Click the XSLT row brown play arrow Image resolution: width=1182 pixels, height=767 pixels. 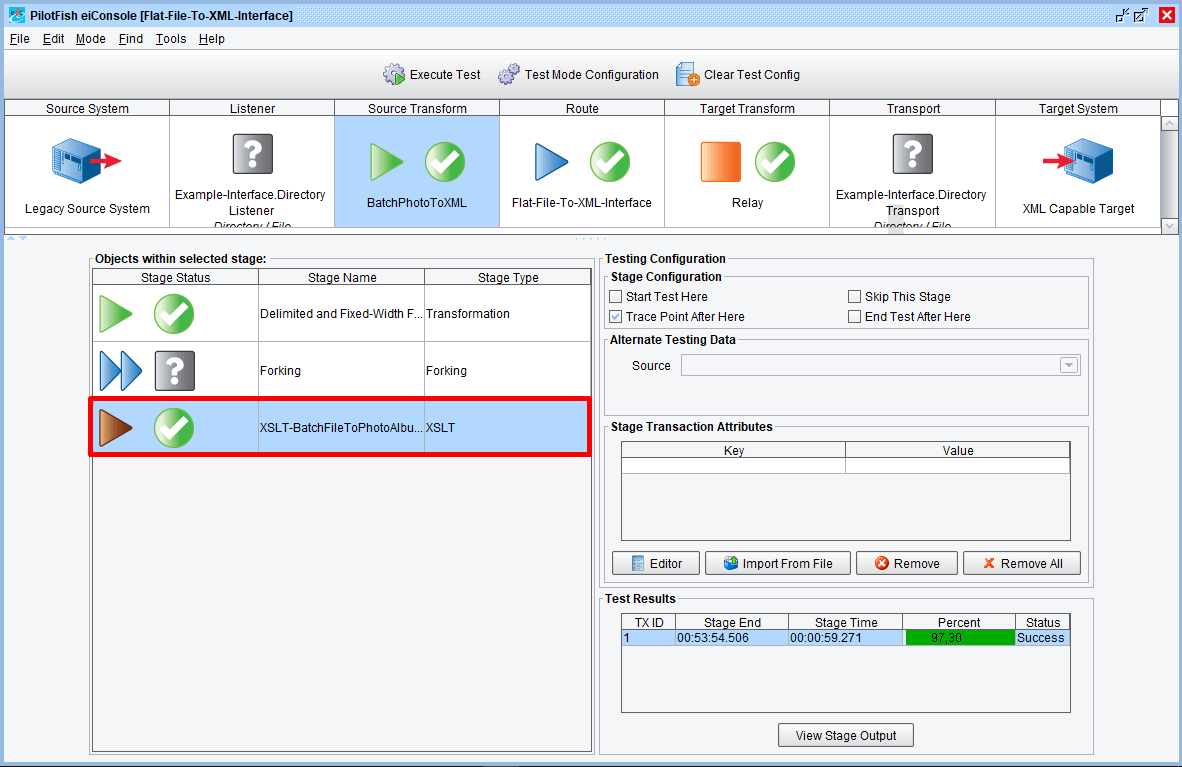click(115, 428)
